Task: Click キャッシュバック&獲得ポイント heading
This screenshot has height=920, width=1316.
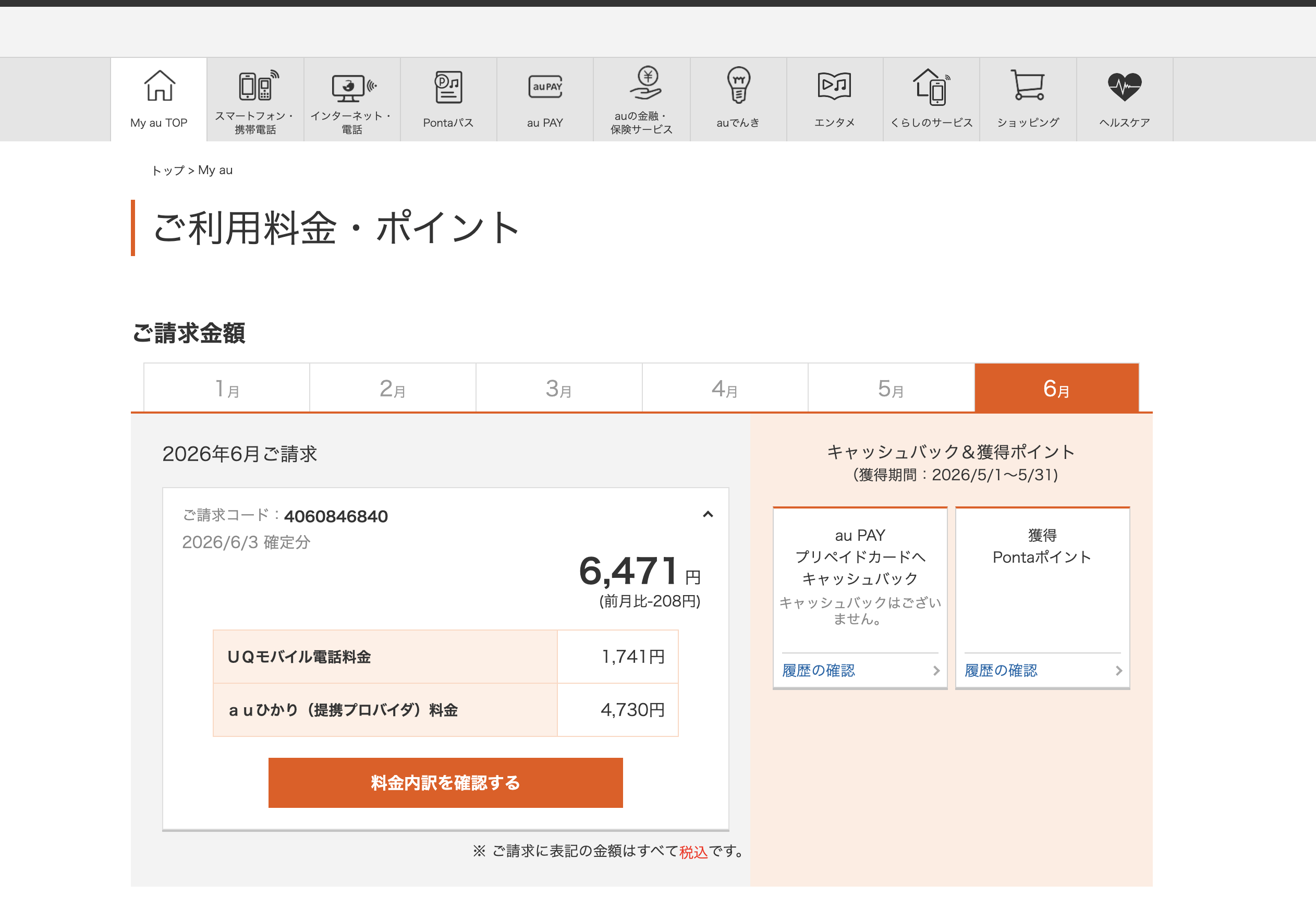Action: [951, 452]
